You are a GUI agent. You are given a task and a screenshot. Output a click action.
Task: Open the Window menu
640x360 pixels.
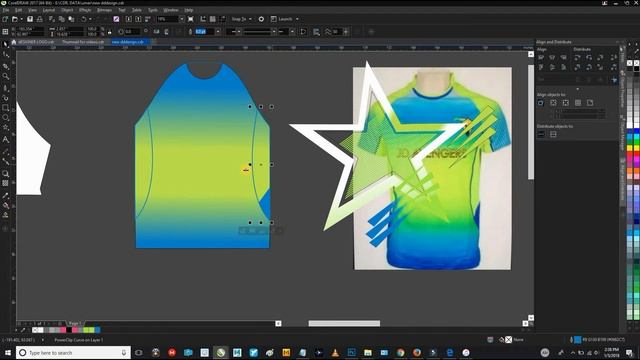(x=171, y=10)
